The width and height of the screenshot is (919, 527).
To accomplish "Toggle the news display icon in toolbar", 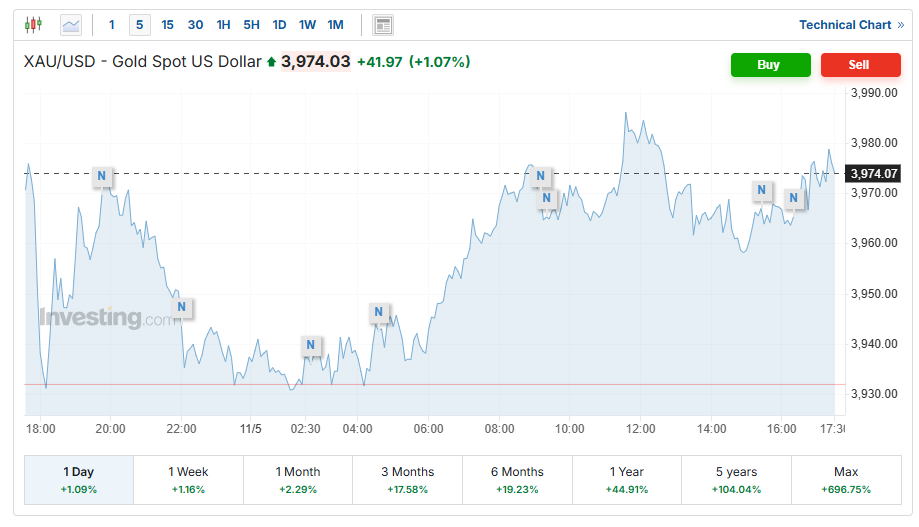I will [382, 25].
